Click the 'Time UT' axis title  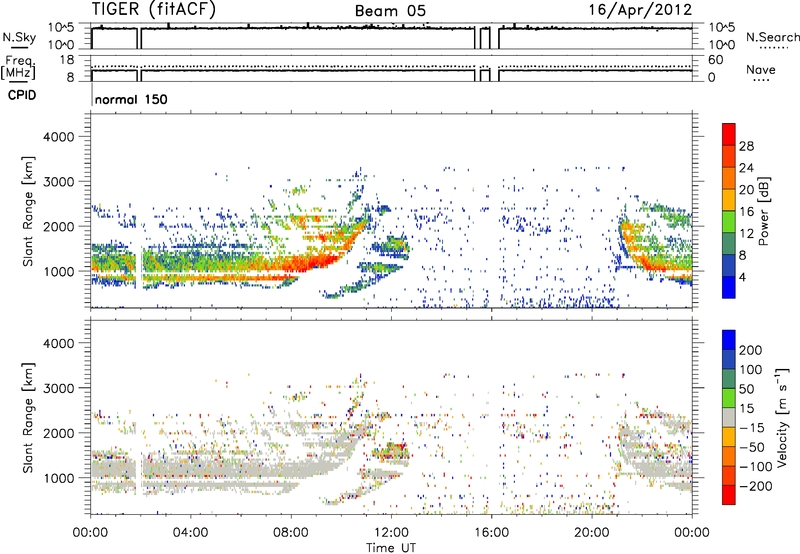pyautogui.click(x=391, y=548)
